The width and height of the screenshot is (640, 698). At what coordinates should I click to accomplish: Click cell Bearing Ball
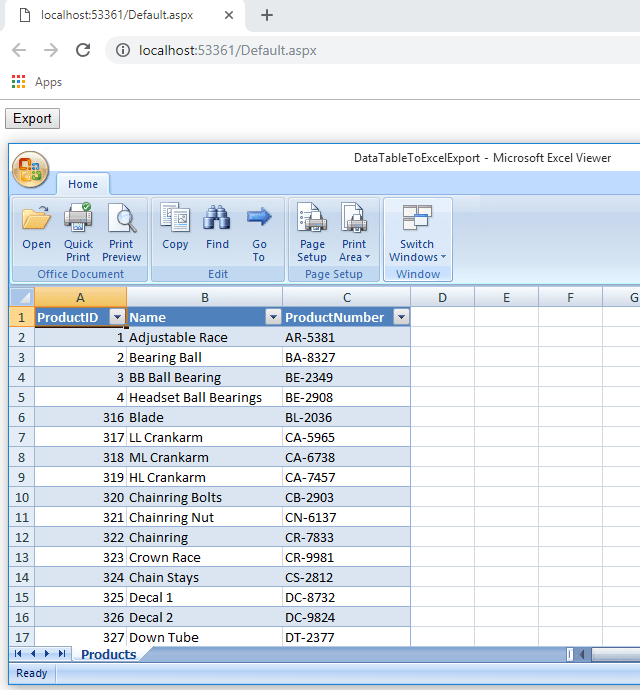(205, 357)
